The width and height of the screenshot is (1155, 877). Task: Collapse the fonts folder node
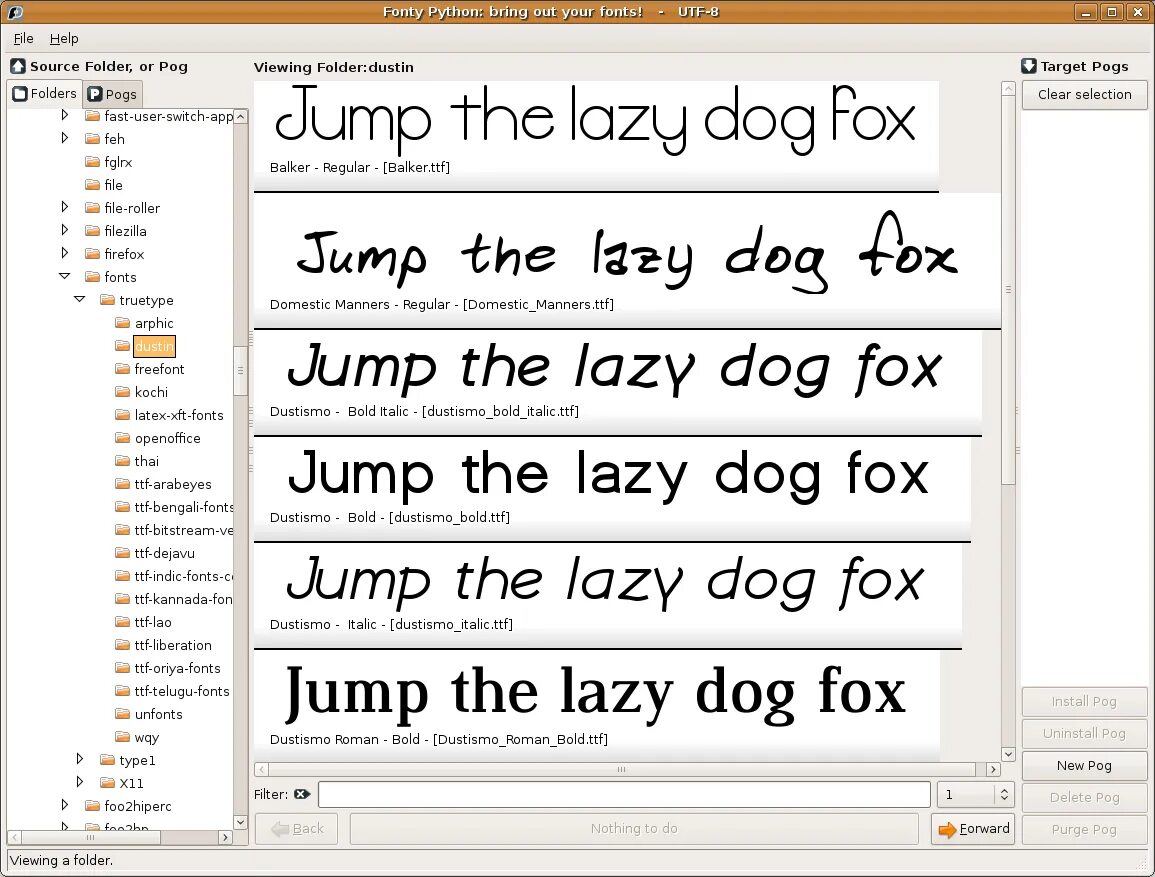[x=65, y=276]
